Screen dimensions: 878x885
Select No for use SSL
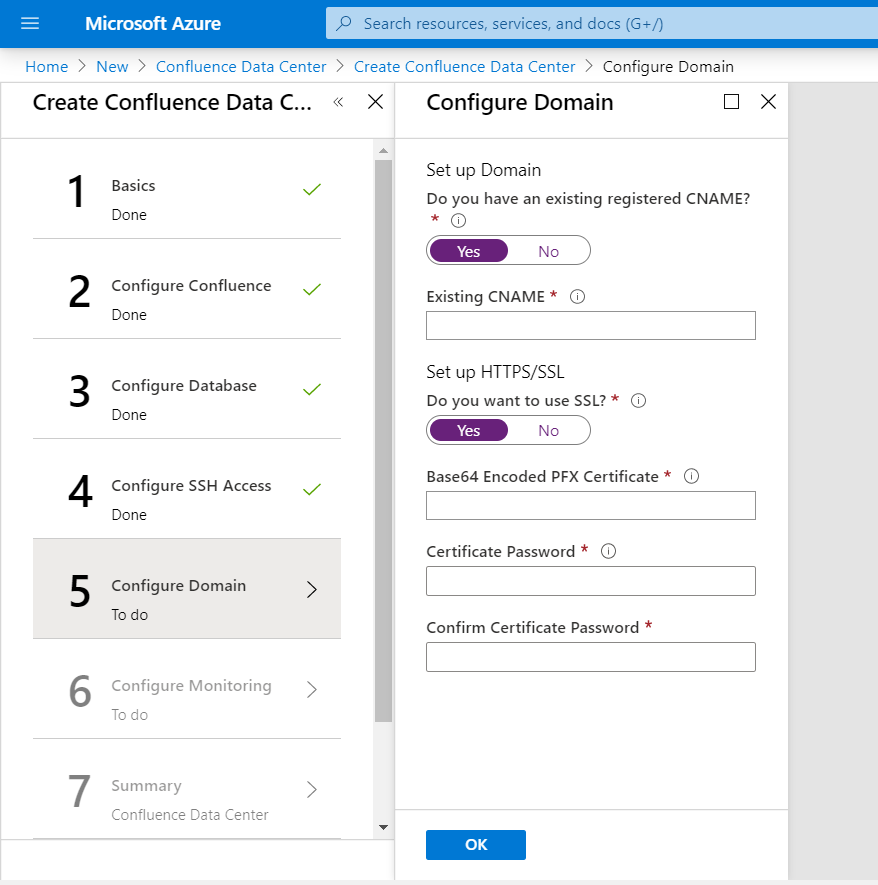(548, 431)
